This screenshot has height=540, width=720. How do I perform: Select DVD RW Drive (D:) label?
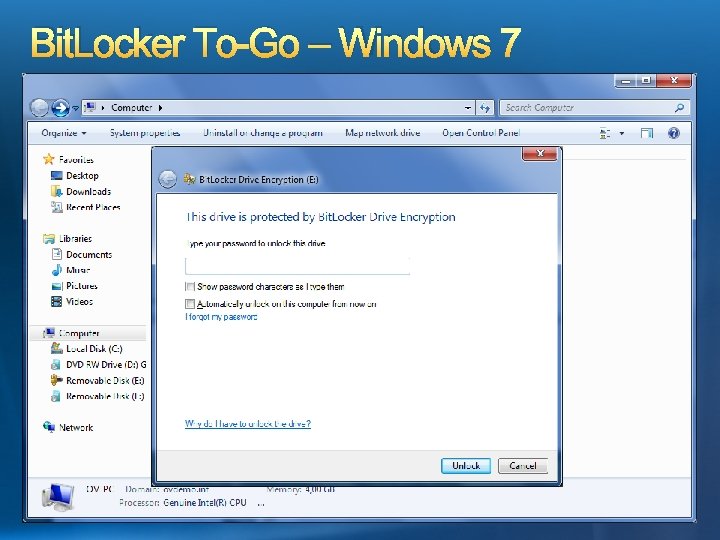click(106, 365)
